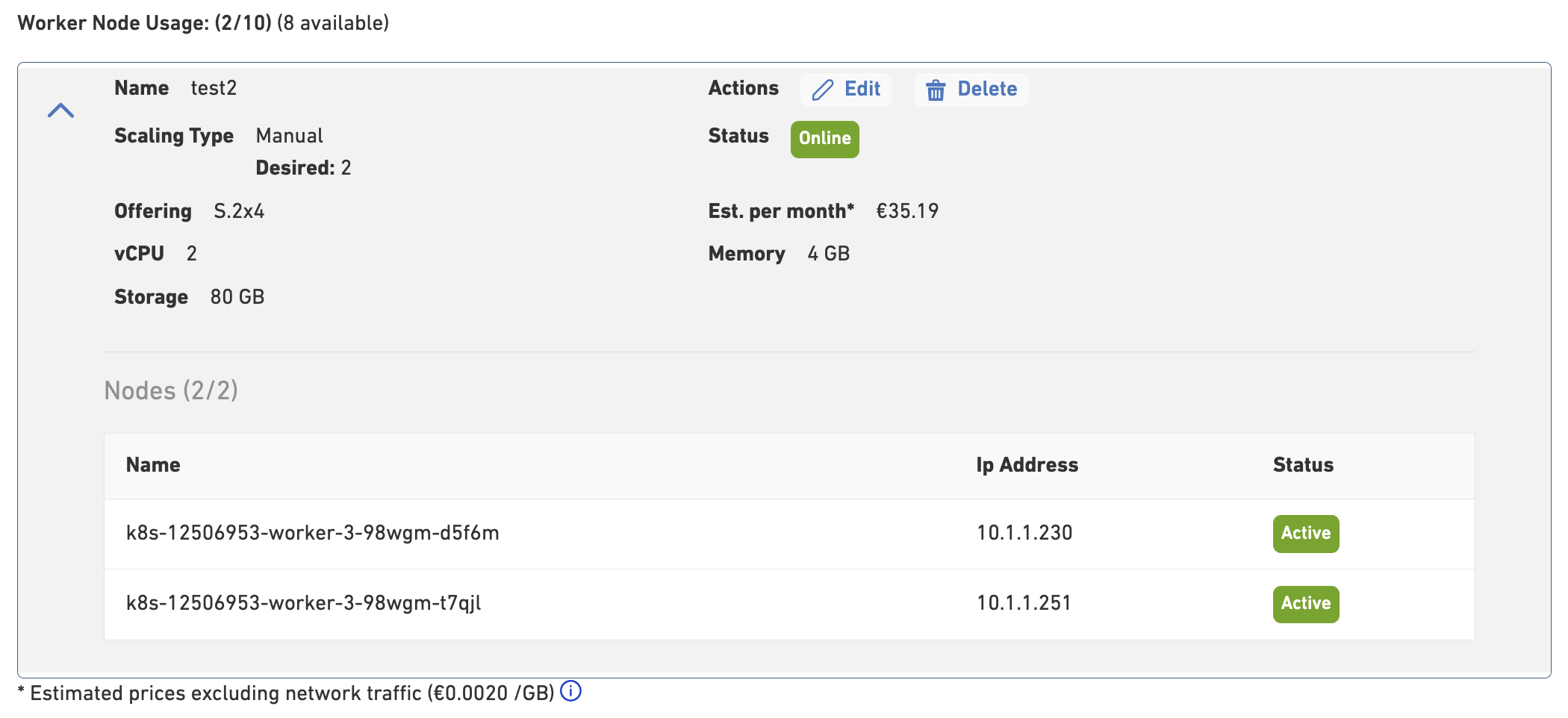Viewport: 1568px width, 718px height.
Task: Click Active badge for node d5f6m
Action: click(1305, 534)
